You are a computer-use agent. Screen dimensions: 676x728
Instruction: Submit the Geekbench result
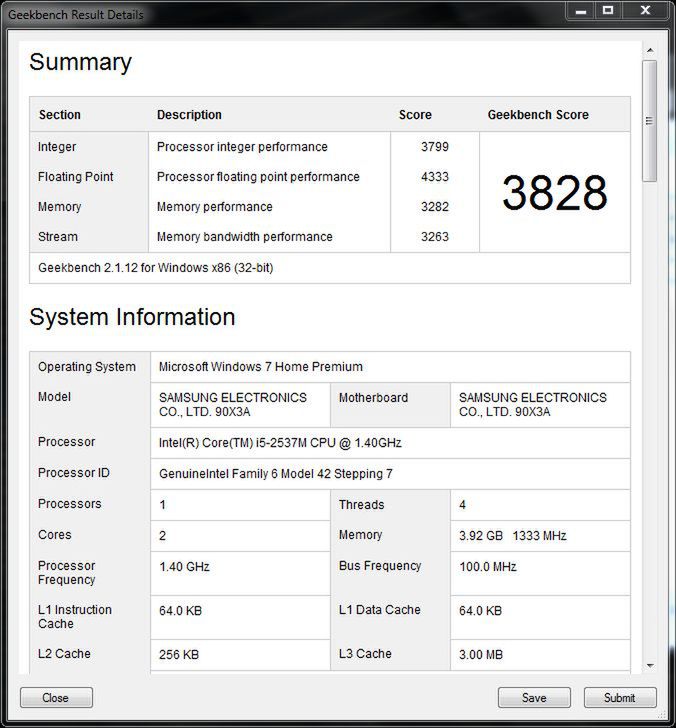(620, 697)
